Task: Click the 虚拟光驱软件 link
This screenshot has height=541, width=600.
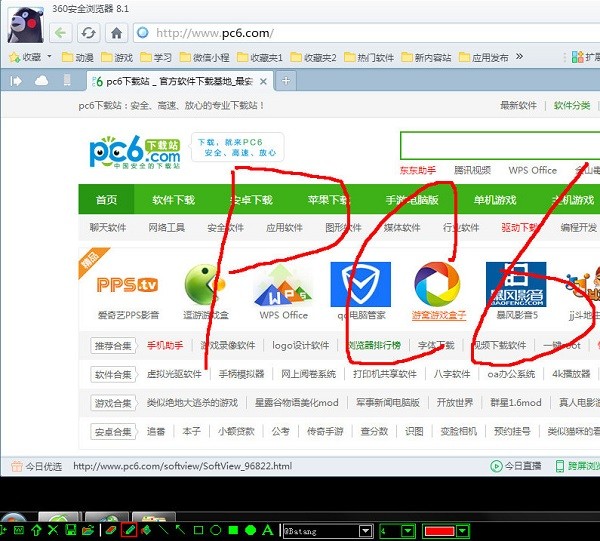Action: point(174,374)
